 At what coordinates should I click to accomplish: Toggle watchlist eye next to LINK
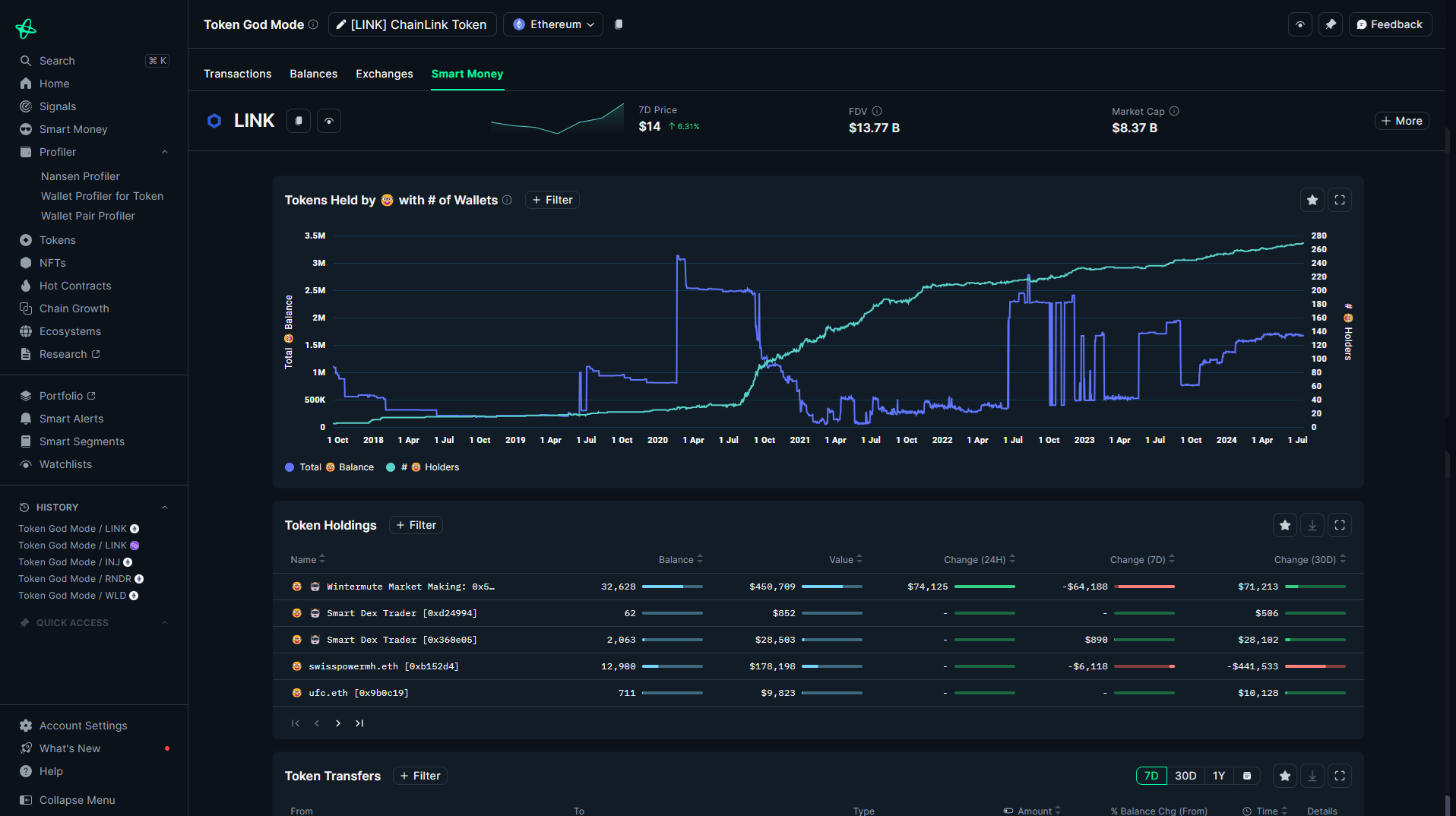[x=329, y=121]
